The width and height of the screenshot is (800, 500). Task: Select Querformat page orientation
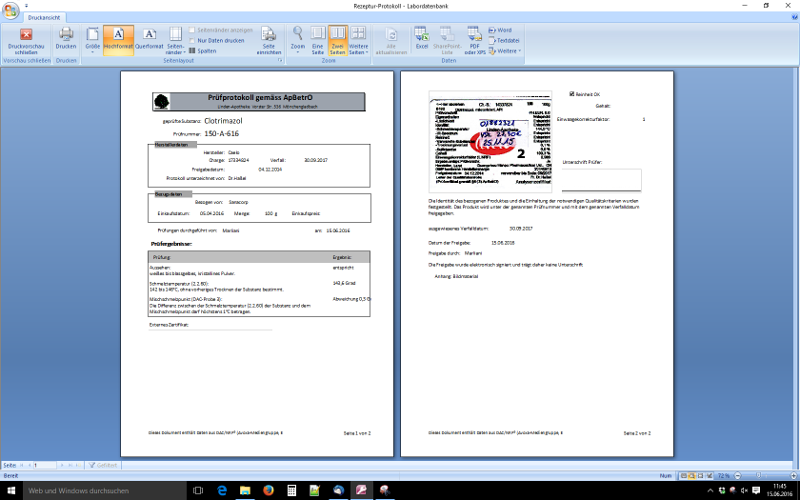click(x=149, y=40)
